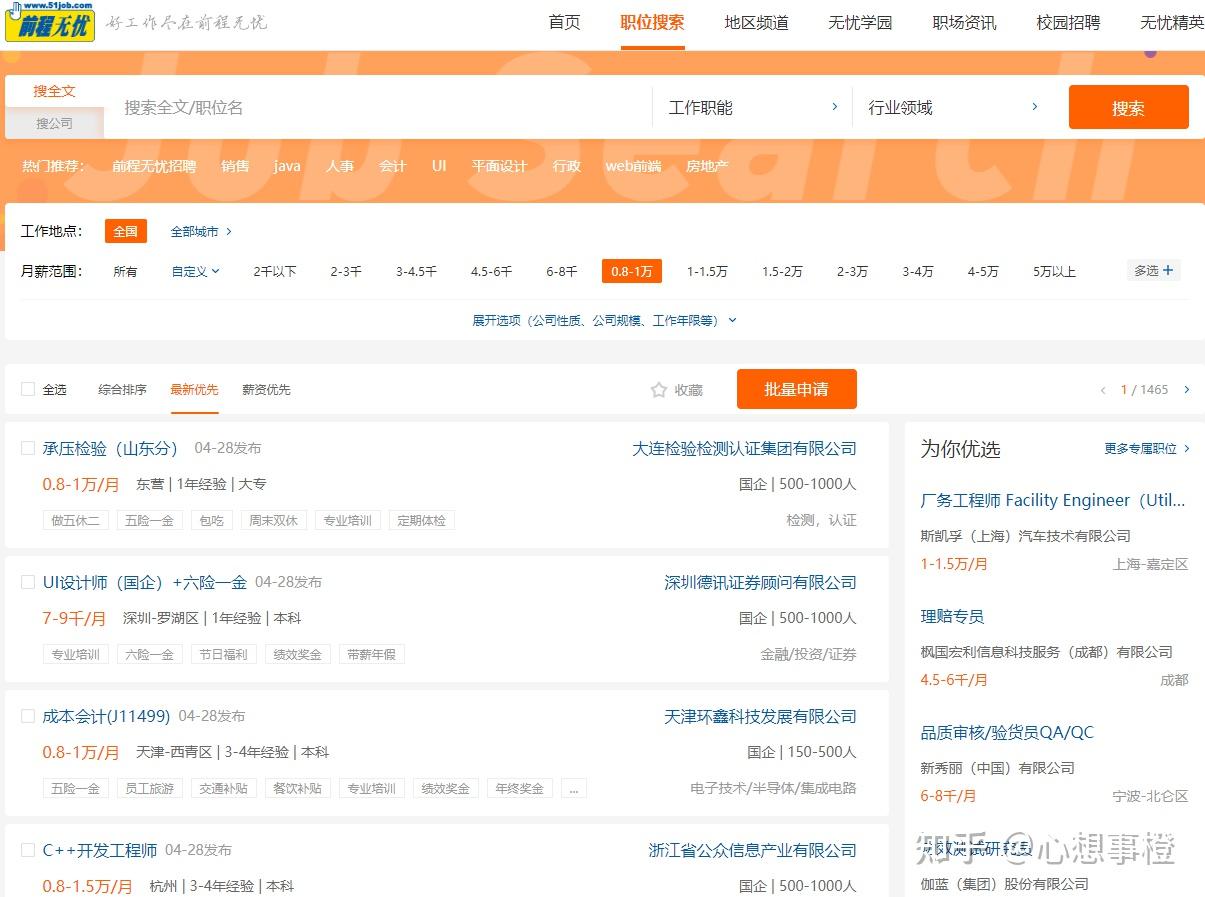The height and width of the screenshot is (897, 1205).
Task: Open recommended job 品质审核/验货员QA/QC
Action: click(x=1007, y=733)
